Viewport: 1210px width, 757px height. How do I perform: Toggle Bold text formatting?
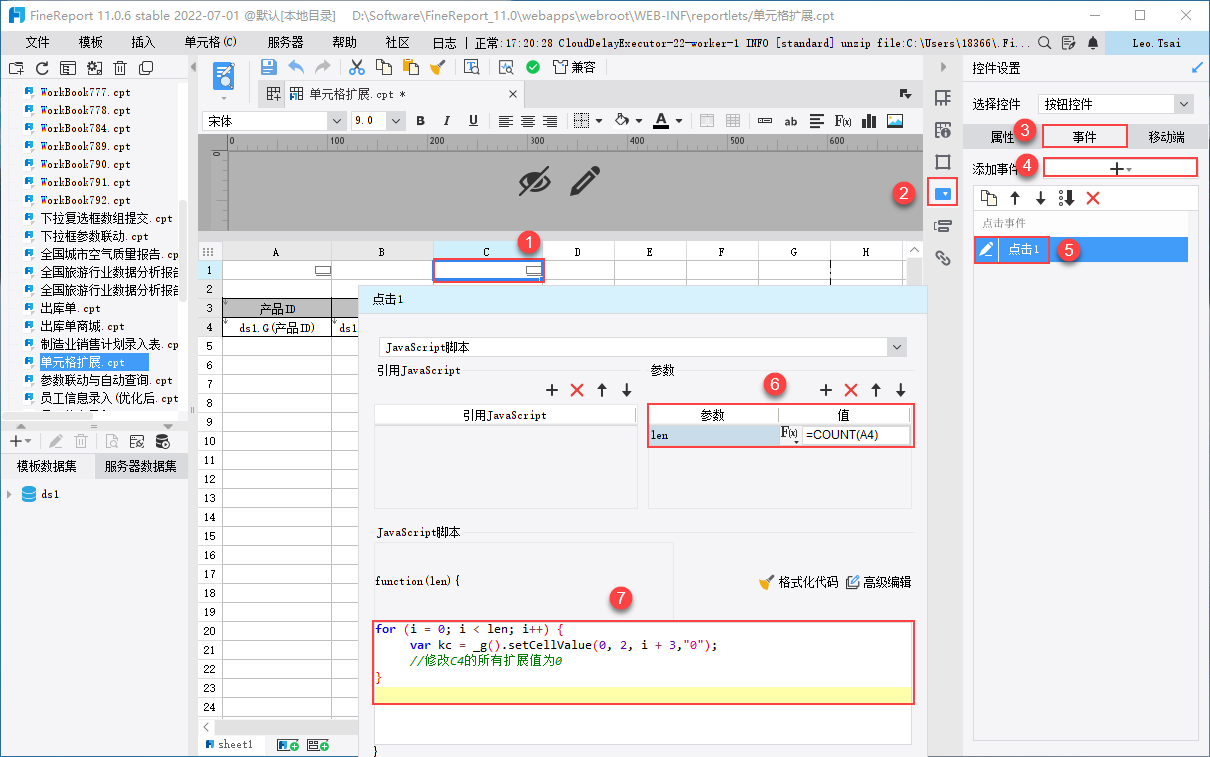tap(420, 121)
